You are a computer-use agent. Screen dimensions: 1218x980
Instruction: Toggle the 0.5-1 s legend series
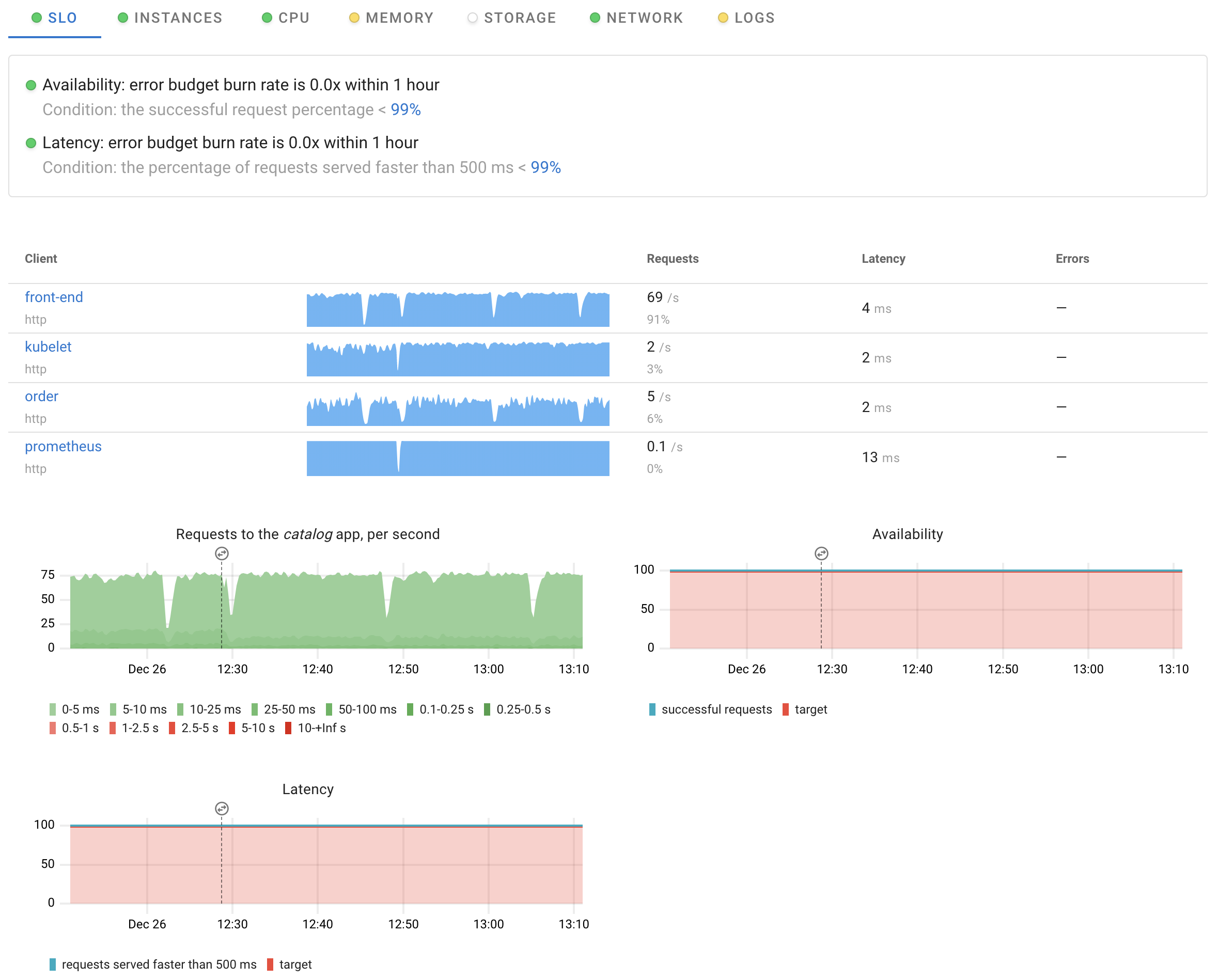pos(74,728)
